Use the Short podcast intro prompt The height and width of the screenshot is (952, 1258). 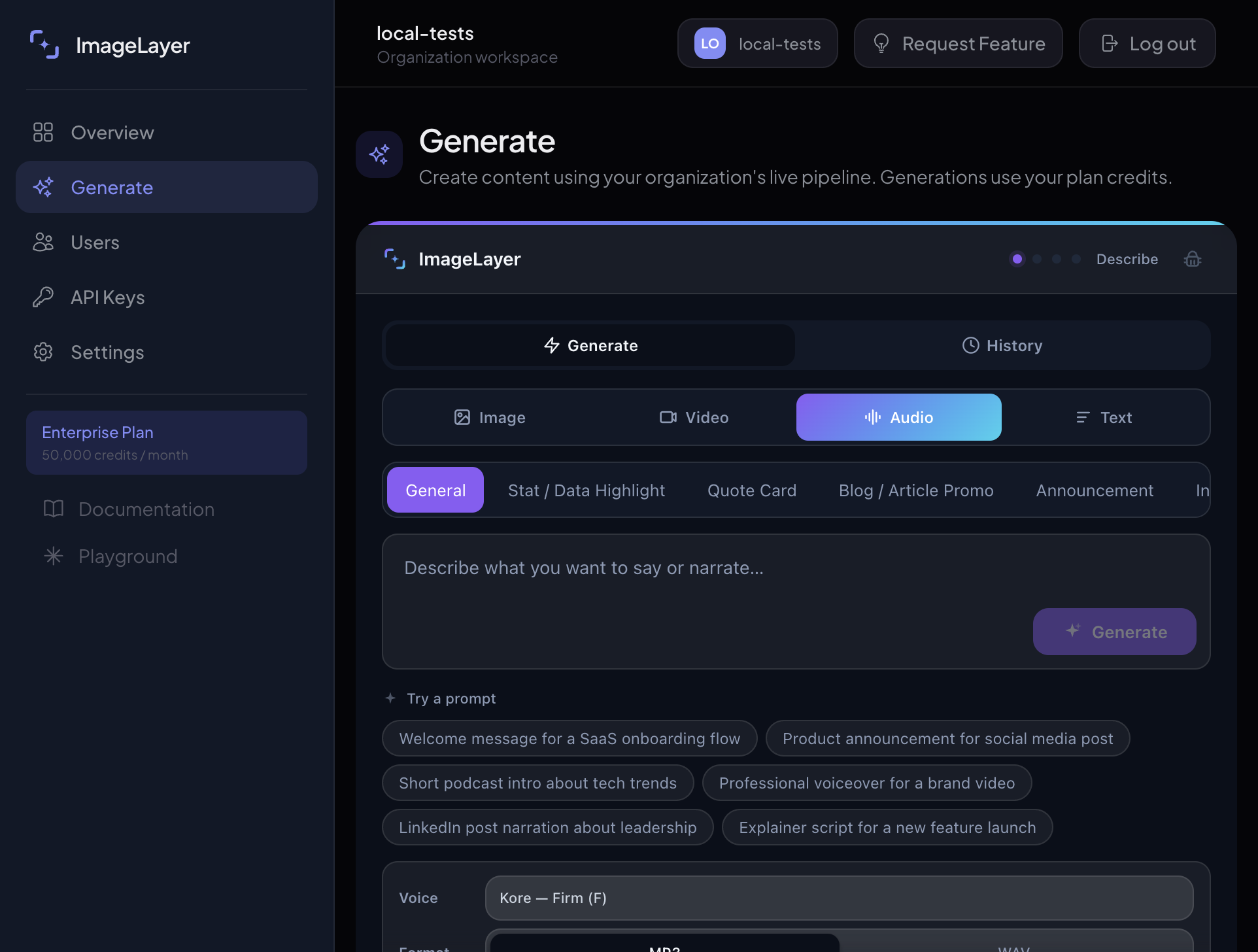coord(538,783)
